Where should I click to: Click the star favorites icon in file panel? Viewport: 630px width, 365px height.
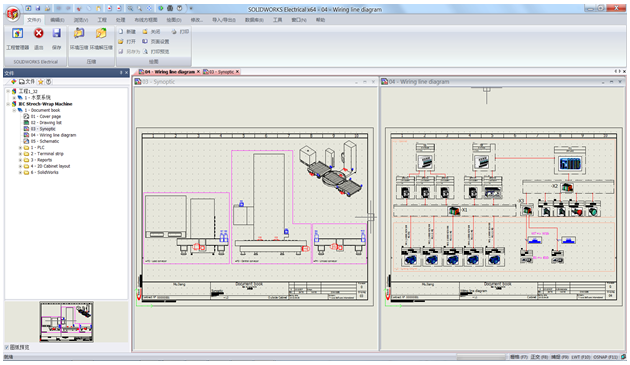(41, 82)
